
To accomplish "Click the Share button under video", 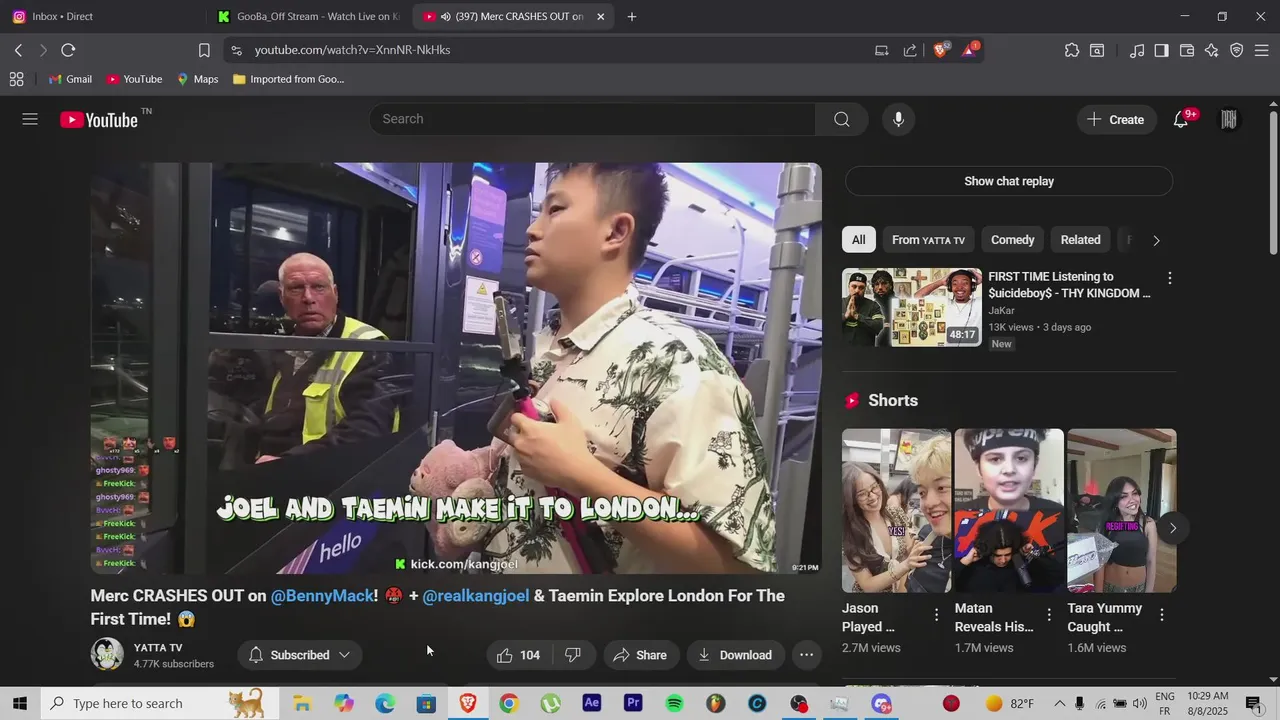I will tap(640, 655).
